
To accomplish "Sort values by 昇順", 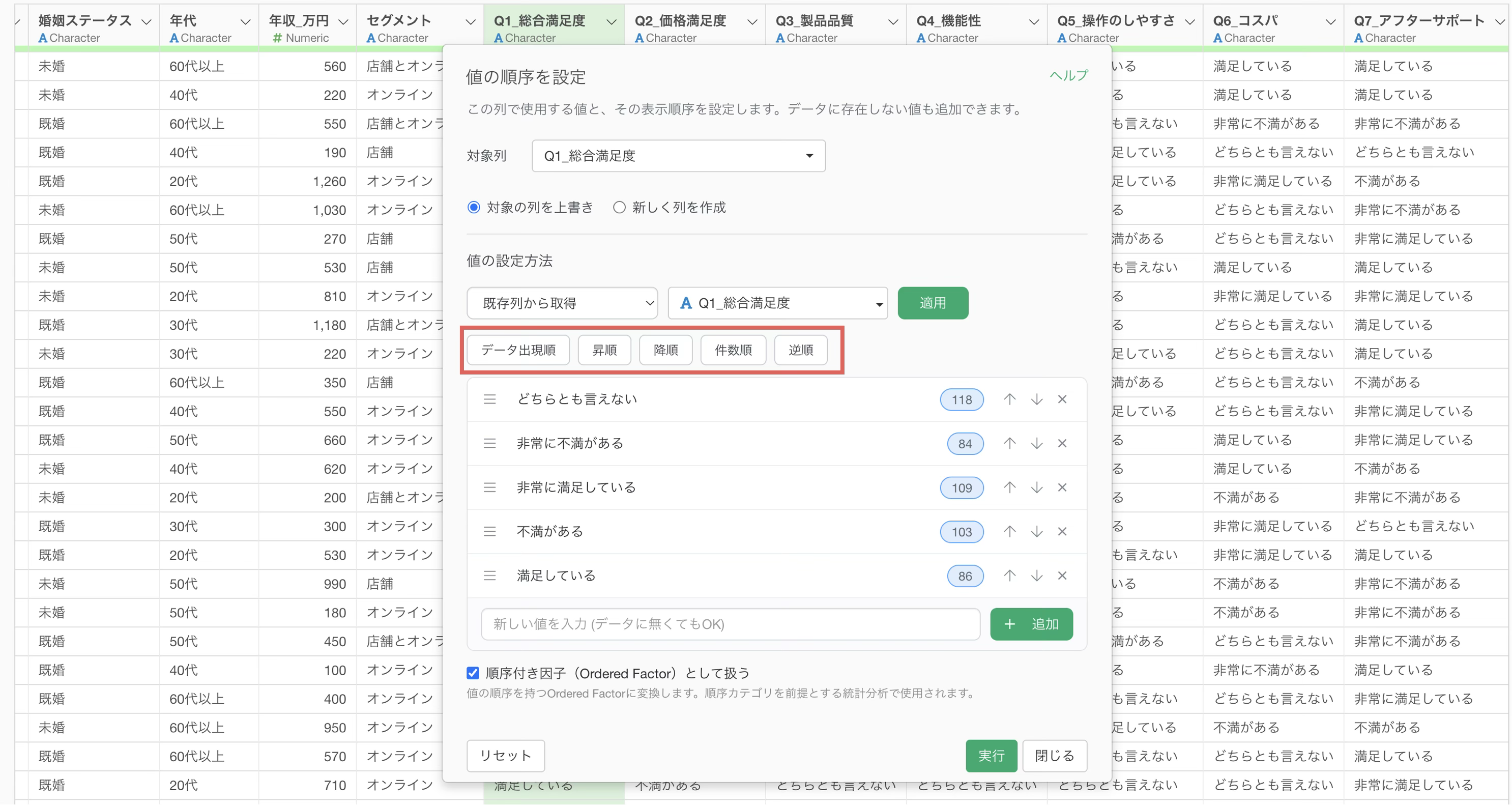I will click(604, 350).
